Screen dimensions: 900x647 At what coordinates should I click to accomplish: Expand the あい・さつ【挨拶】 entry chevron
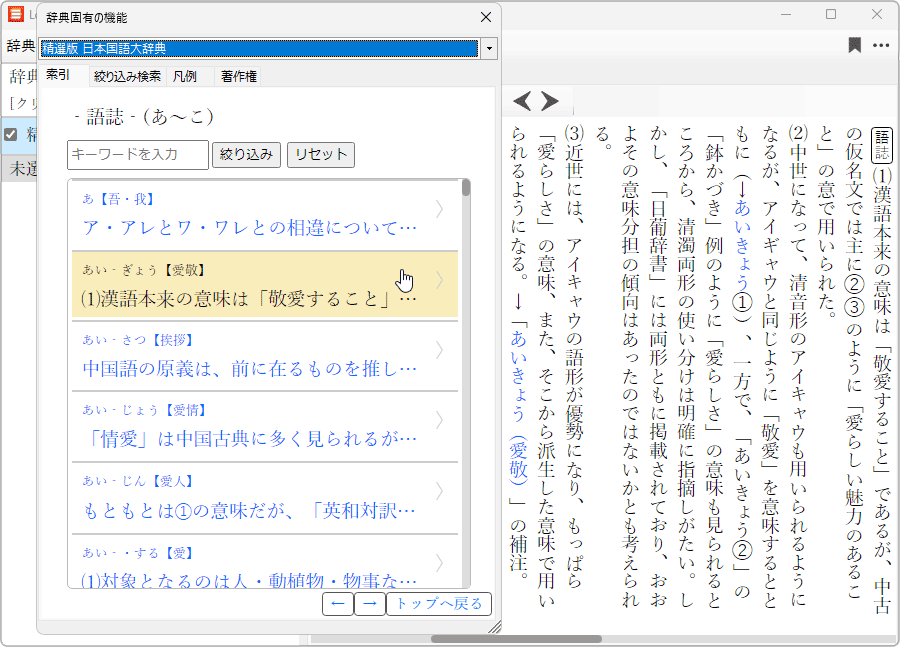pyautogui.click(x=440, y=350)
